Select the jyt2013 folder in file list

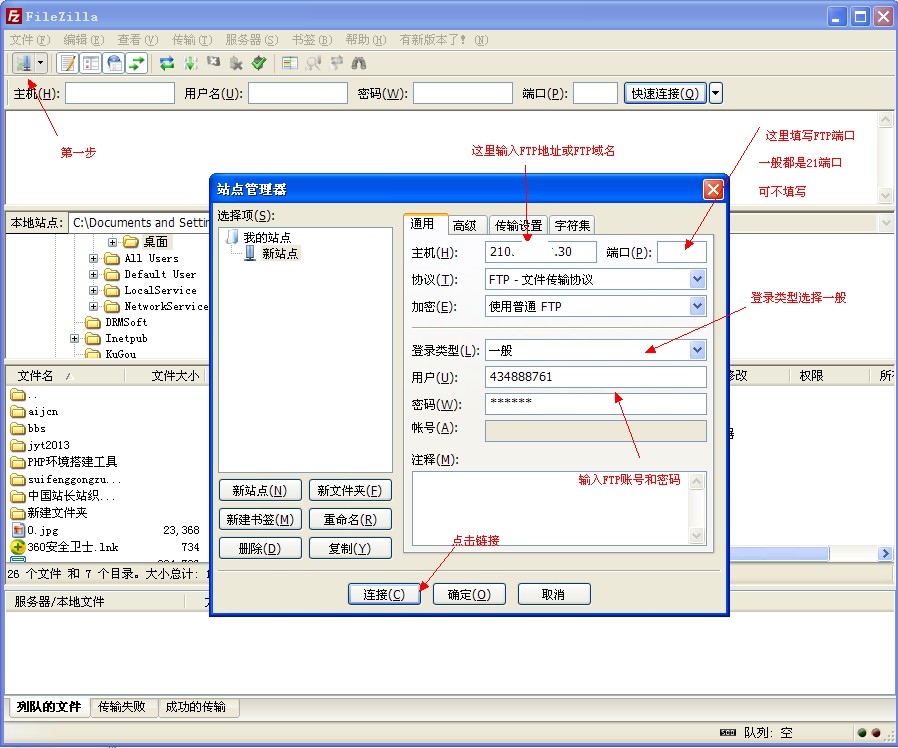coord(49,445)
